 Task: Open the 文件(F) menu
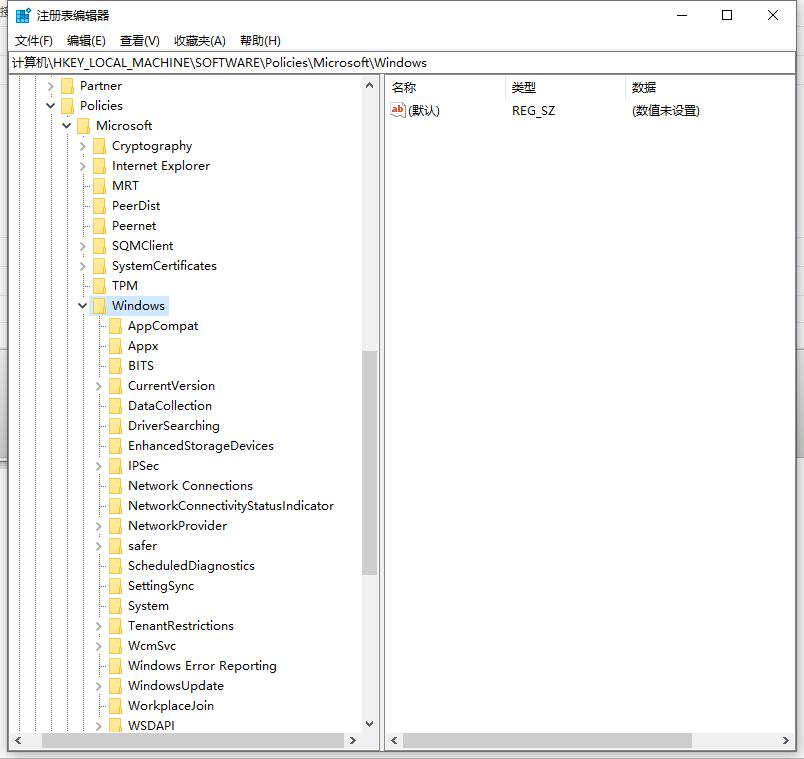point(33,41)
